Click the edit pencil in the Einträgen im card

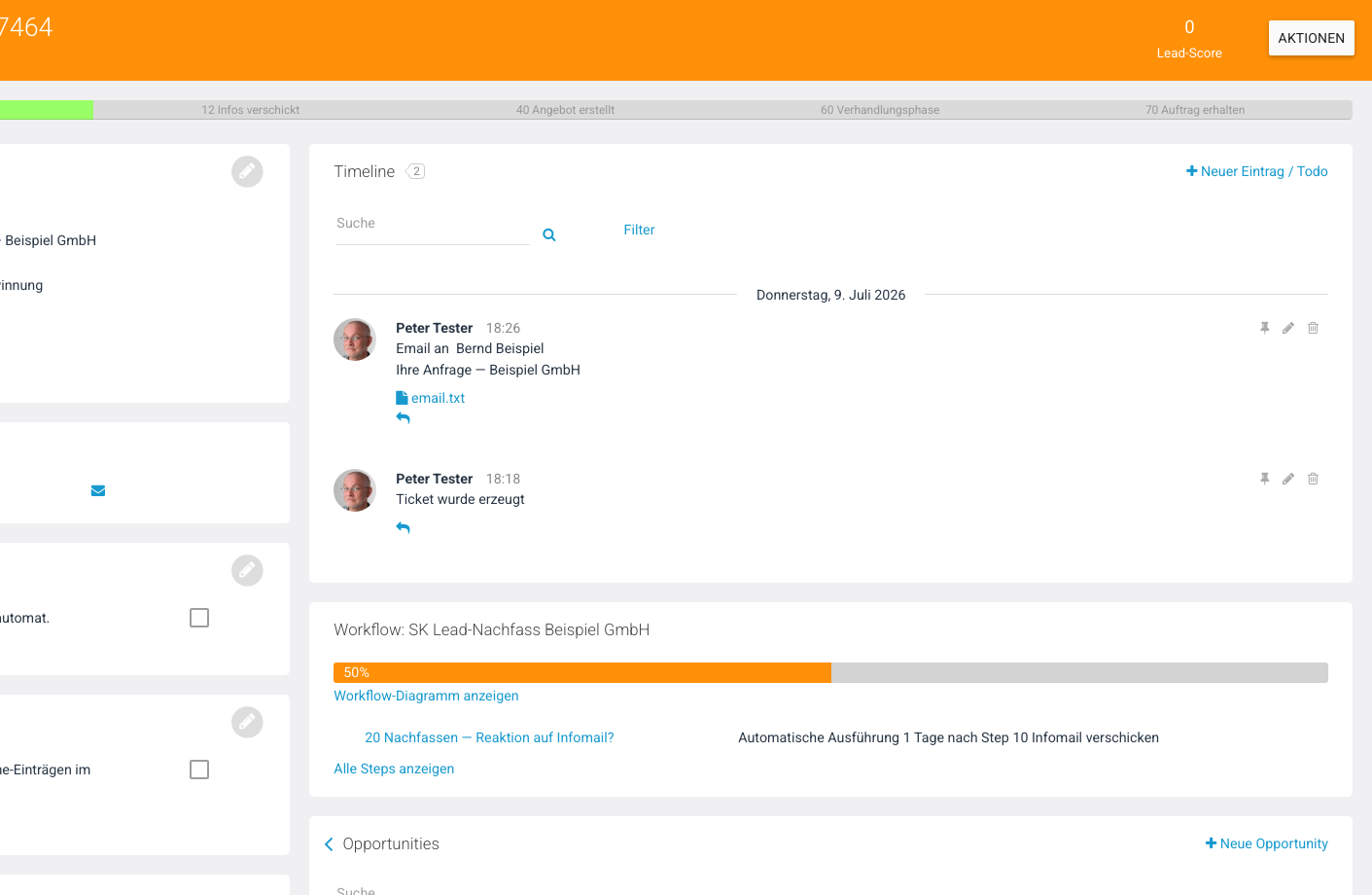pyautogui.click(x=247, y=722)
